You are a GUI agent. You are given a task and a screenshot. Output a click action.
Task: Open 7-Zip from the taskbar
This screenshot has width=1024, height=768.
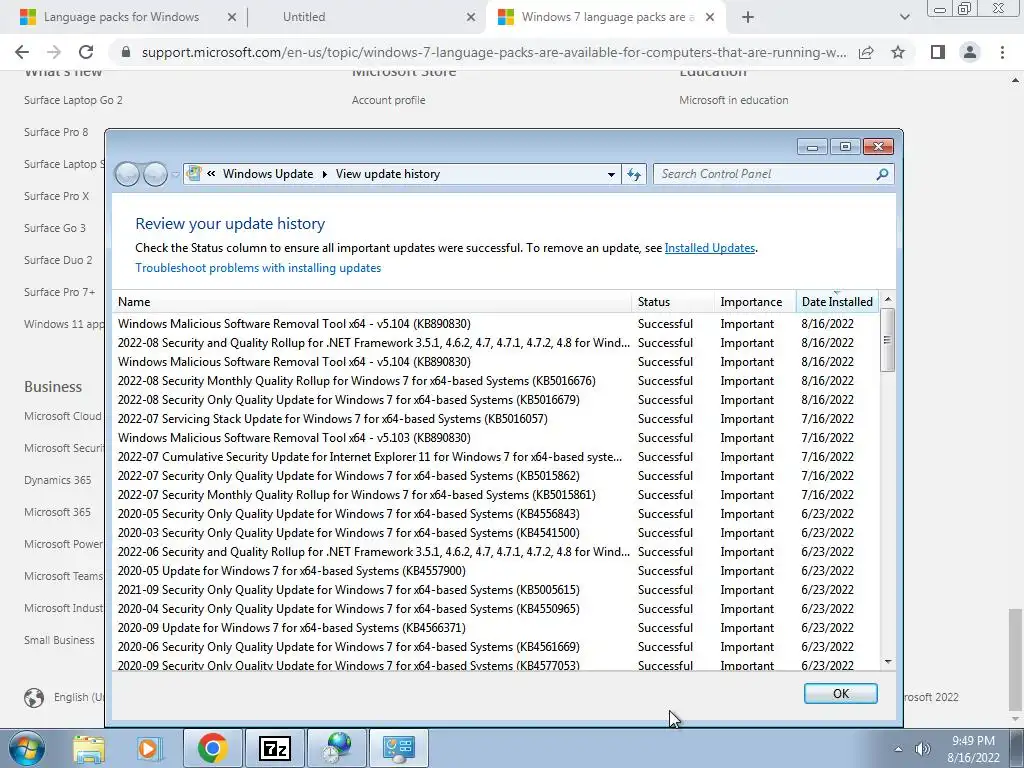pos(274,749)
